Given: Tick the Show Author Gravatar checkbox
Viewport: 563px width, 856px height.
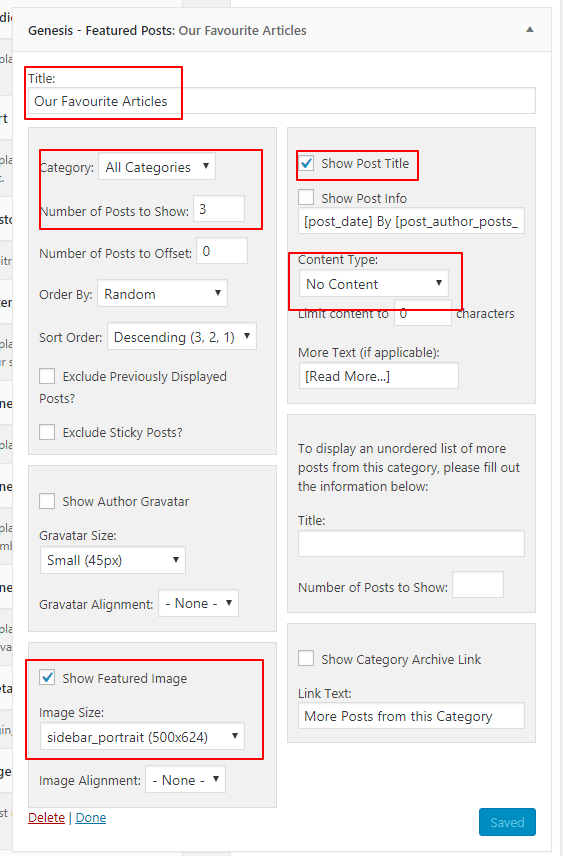Looking at the screenshot, I should click(47, 501).
